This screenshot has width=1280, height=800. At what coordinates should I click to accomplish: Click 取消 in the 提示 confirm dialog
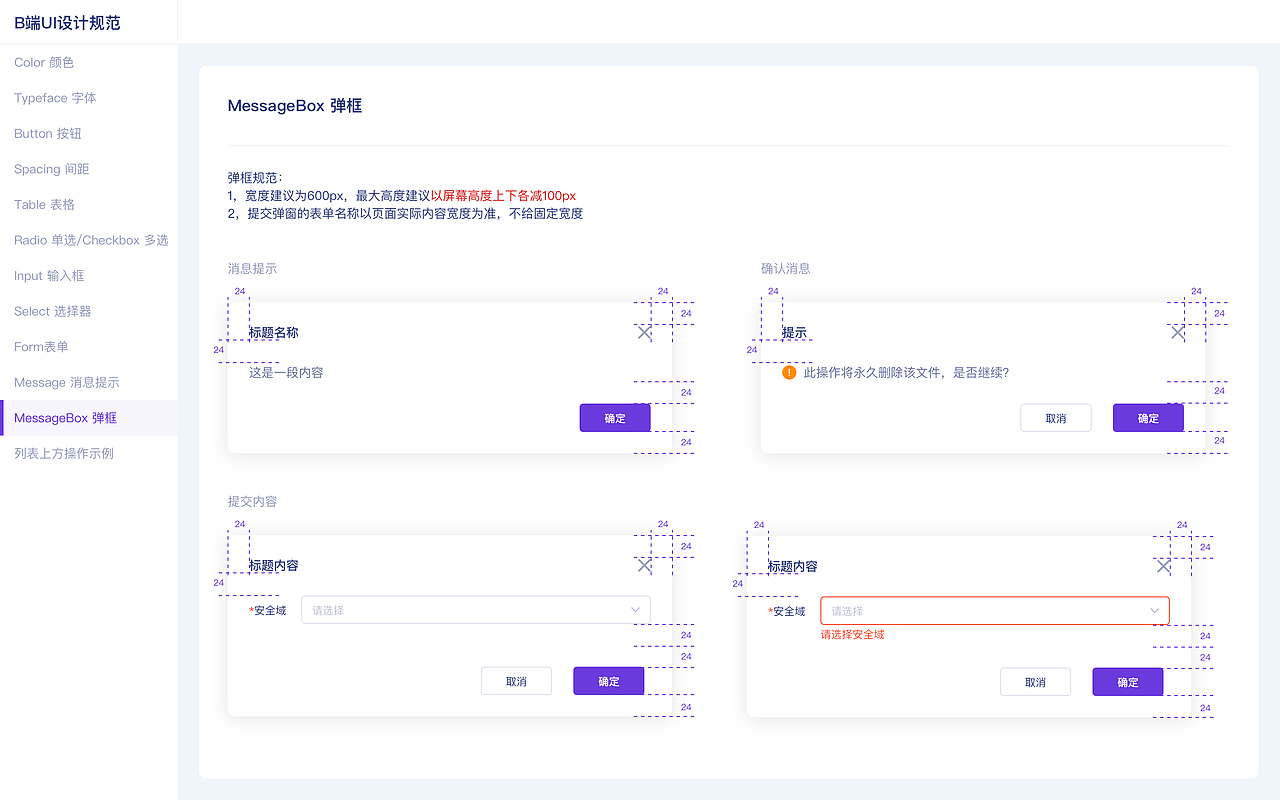(x=1055, y=418)
